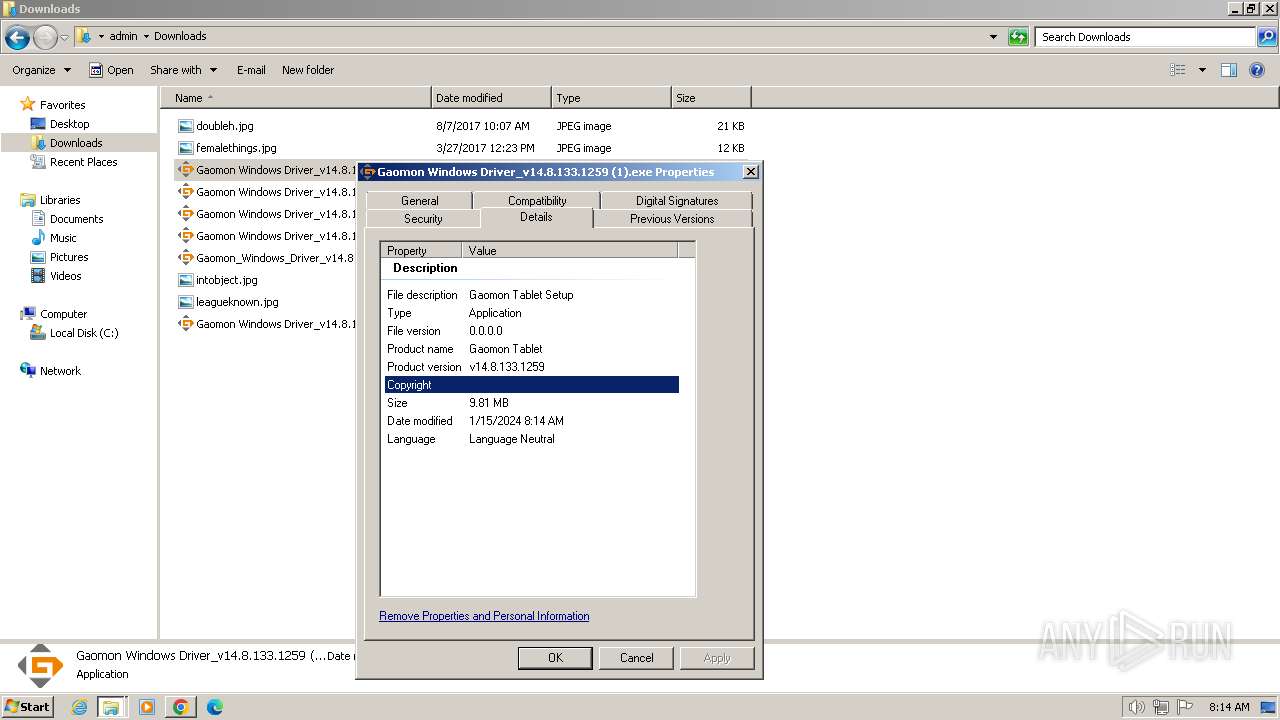
Task: Click the Start button
Action: pos(27,707)
